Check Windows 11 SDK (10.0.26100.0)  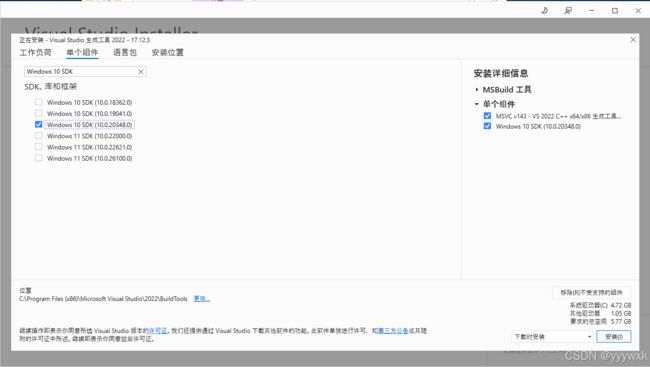click(39, 158)
